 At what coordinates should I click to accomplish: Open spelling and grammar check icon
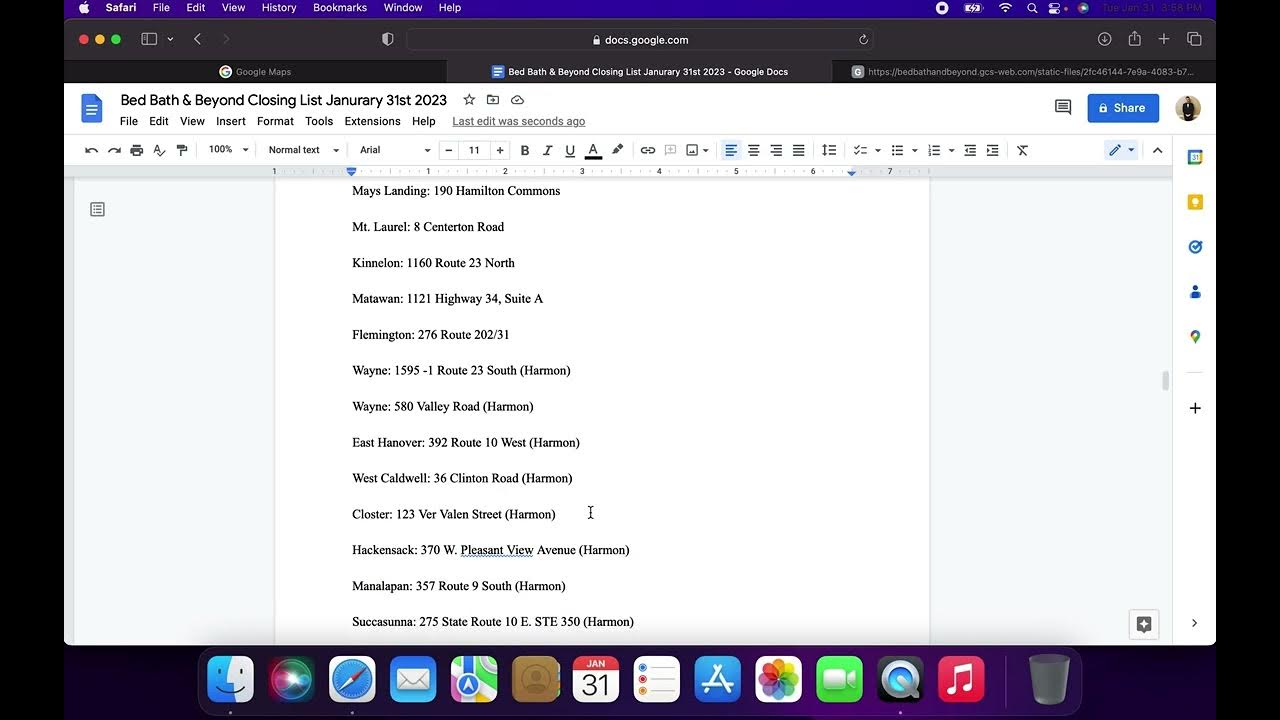pyautogui.click(x=159, y=150)
